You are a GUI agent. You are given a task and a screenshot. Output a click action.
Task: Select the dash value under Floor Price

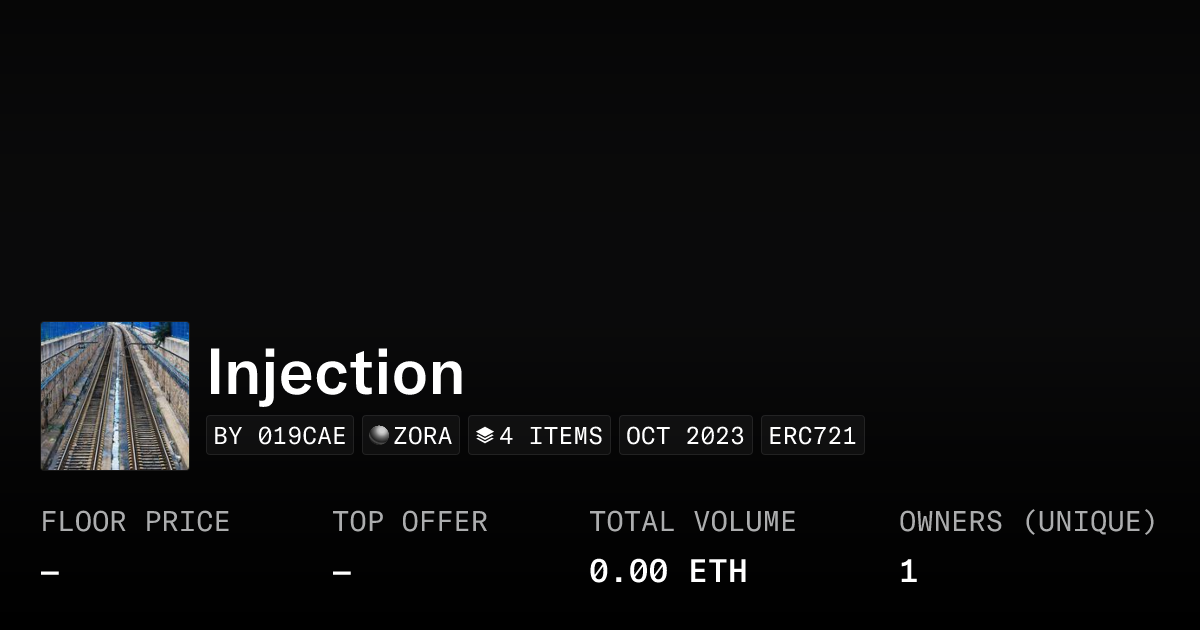(50, 573)
